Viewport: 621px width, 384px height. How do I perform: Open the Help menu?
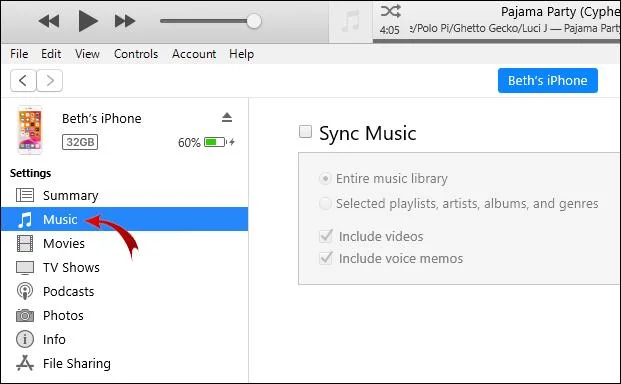[241, 54]
